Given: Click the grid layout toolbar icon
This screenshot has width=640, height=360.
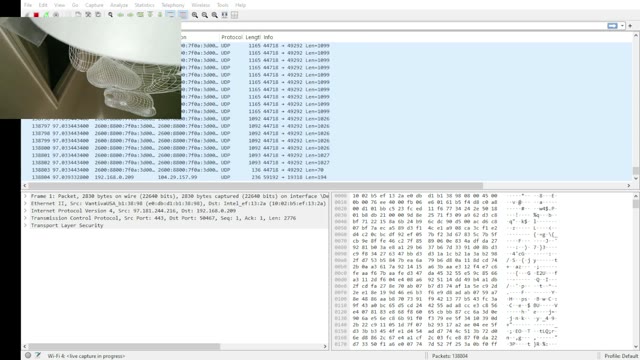Looking at the screenshot, I should [234, 15].
